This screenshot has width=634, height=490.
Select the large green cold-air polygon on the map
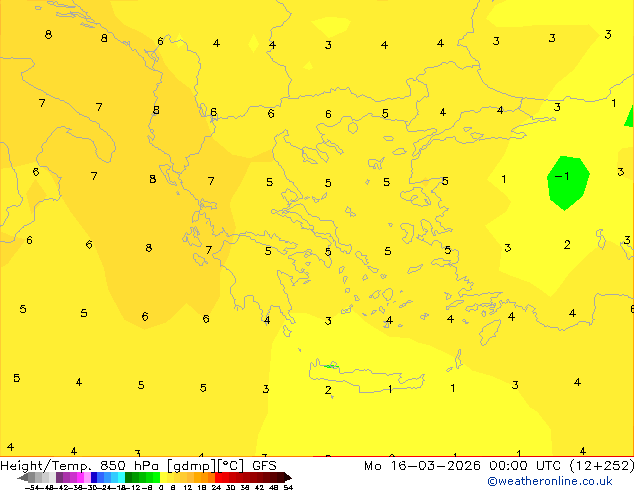click(x=568, y=183)
